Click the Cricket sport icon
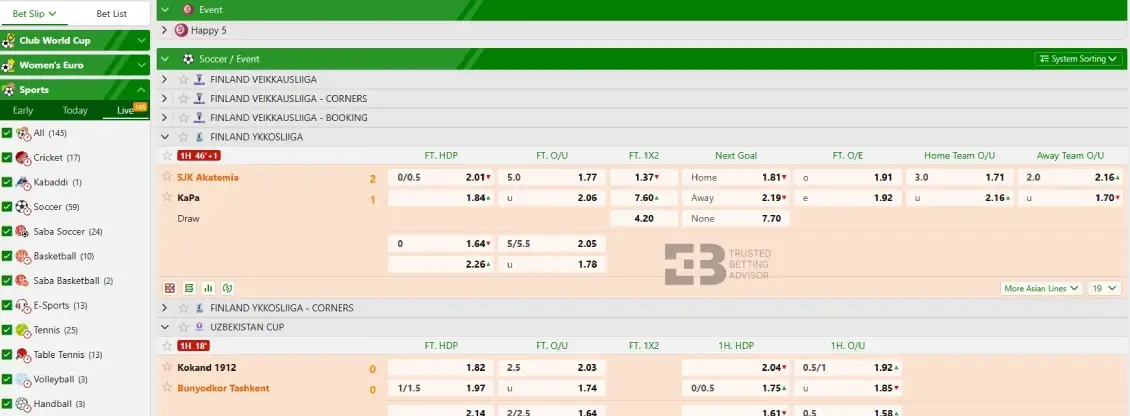Screen dimensions: 1130x416 23,158
